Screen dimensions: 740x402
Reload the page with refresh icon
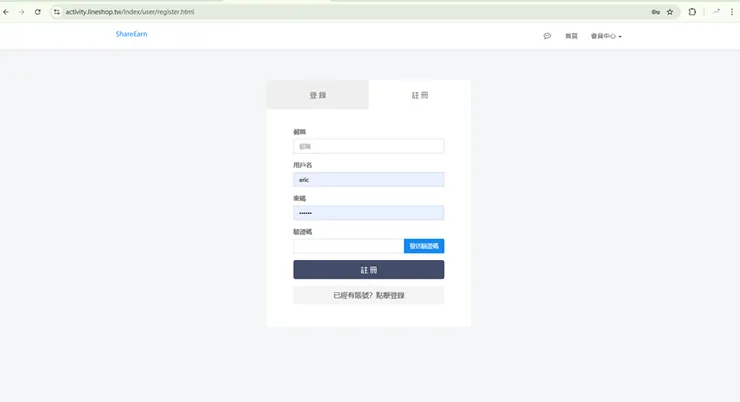tap(38, 12)
